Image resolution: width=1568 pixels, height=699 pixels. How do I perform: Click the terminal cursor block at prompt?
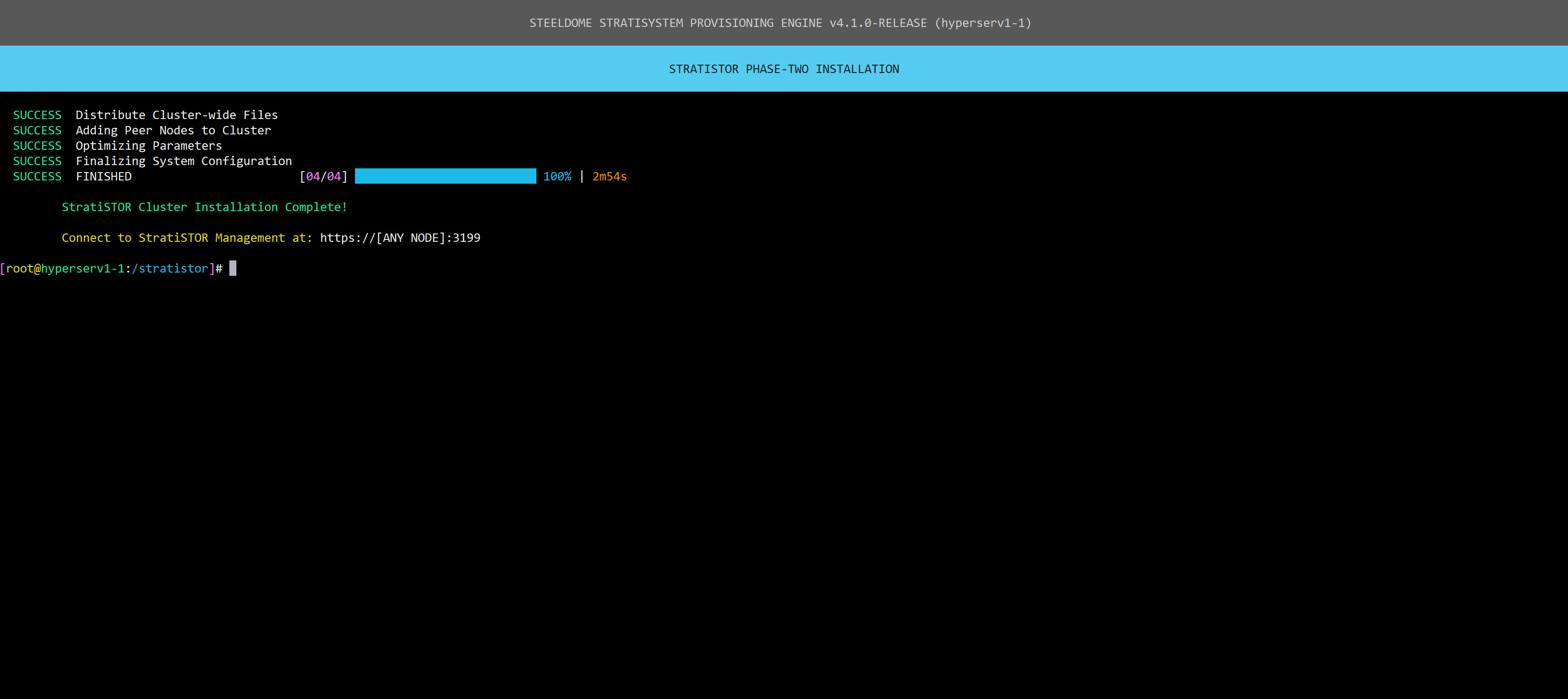pos(233,268)
